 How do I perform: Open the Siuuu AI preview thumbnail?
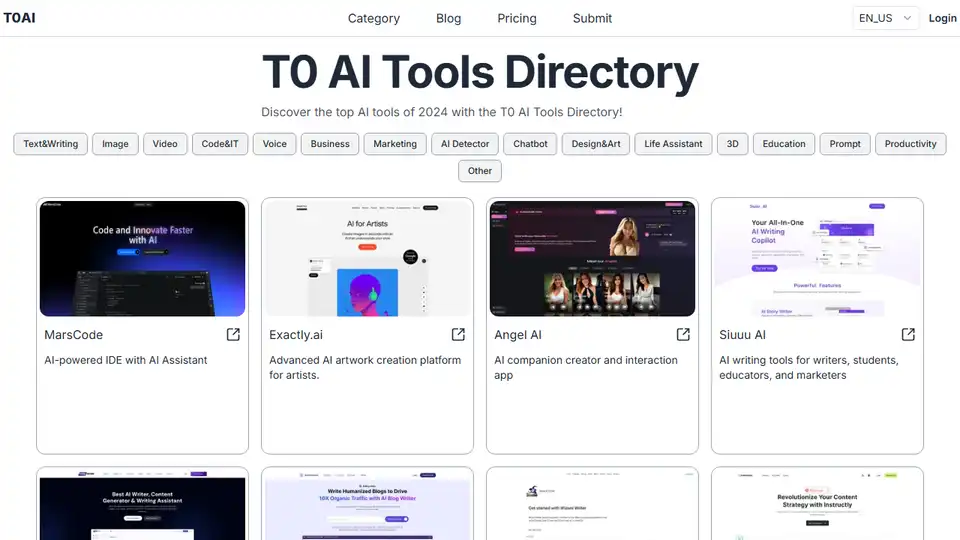(817, 258)
